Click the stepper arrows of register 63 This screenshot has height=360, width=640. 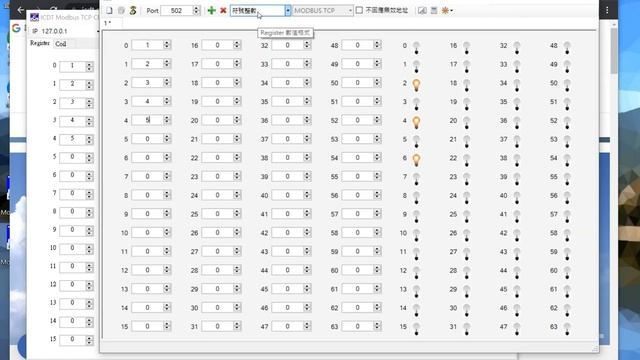(x=377, y=326)
